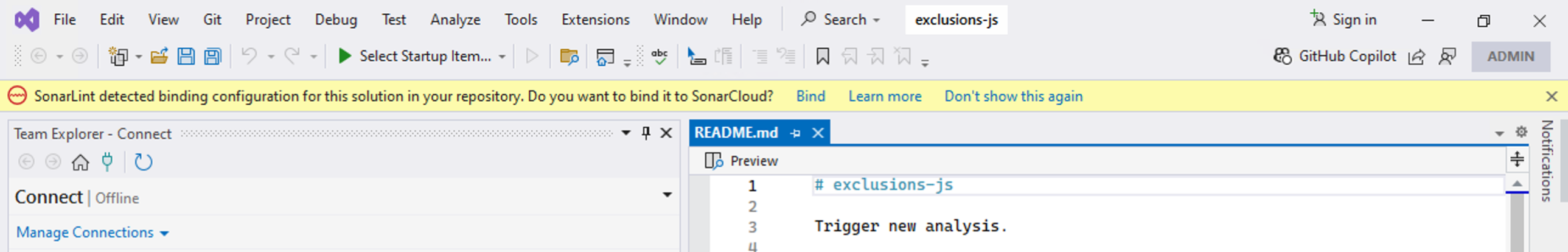Click the GitHub Copilot button
Image resolution: width=1568 pixels, height=252 pixels.
[1335, 56]
